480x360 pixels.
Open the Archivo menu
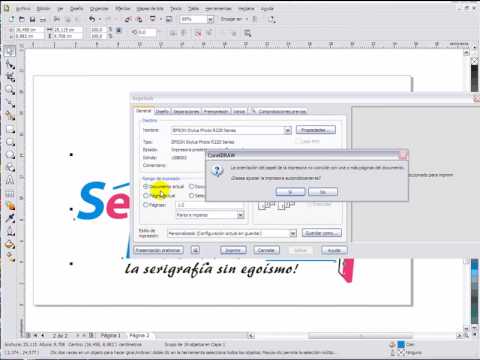tap(23, 8)
